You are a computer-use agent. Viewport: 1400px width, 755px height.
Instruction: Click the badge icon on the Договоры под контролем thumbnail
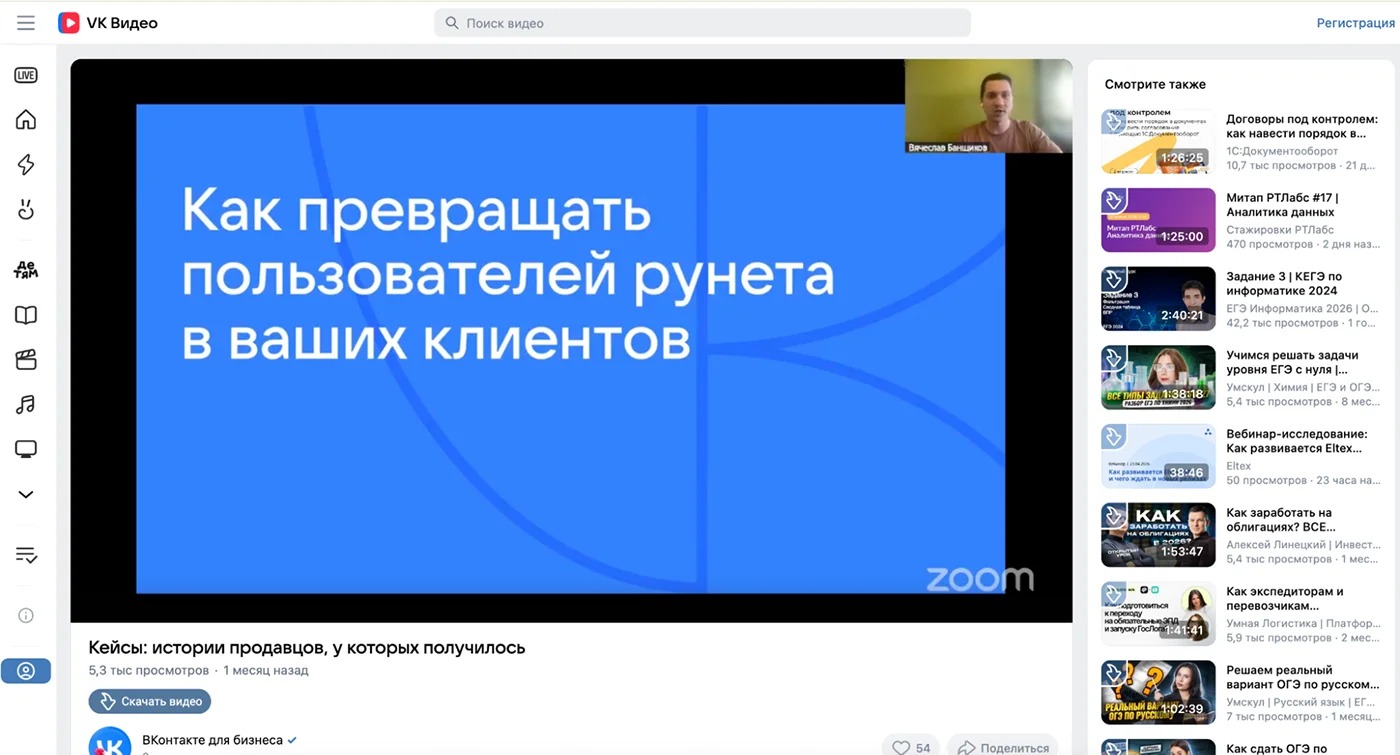coord(1113,121)
